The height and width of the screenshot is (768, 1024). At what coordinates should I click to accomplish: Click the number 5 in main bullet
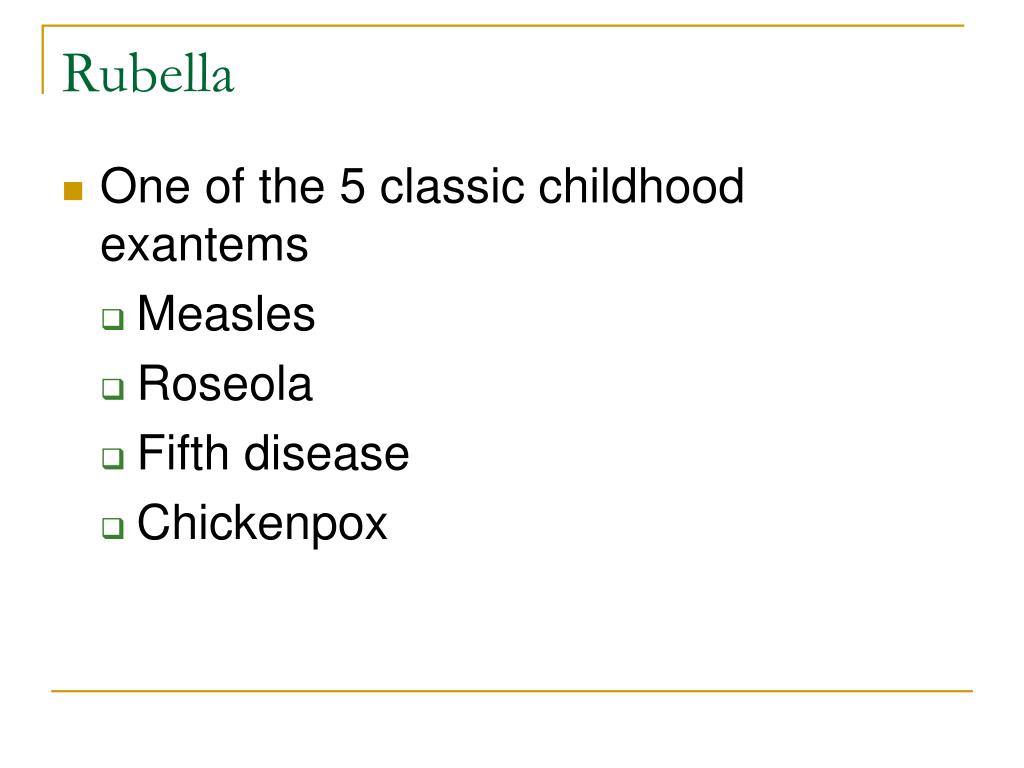(x=352, y=186)
